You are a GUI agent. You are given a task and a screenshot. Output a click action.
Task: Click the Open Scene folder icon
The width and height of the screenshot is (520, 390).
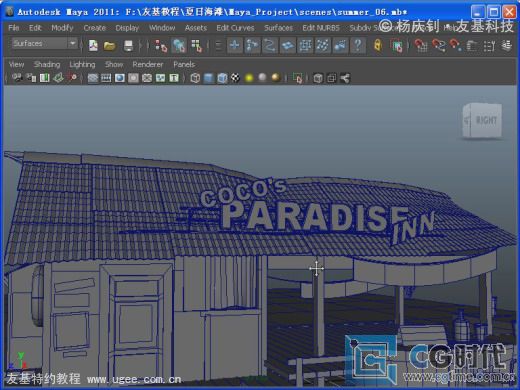(109, 46)
